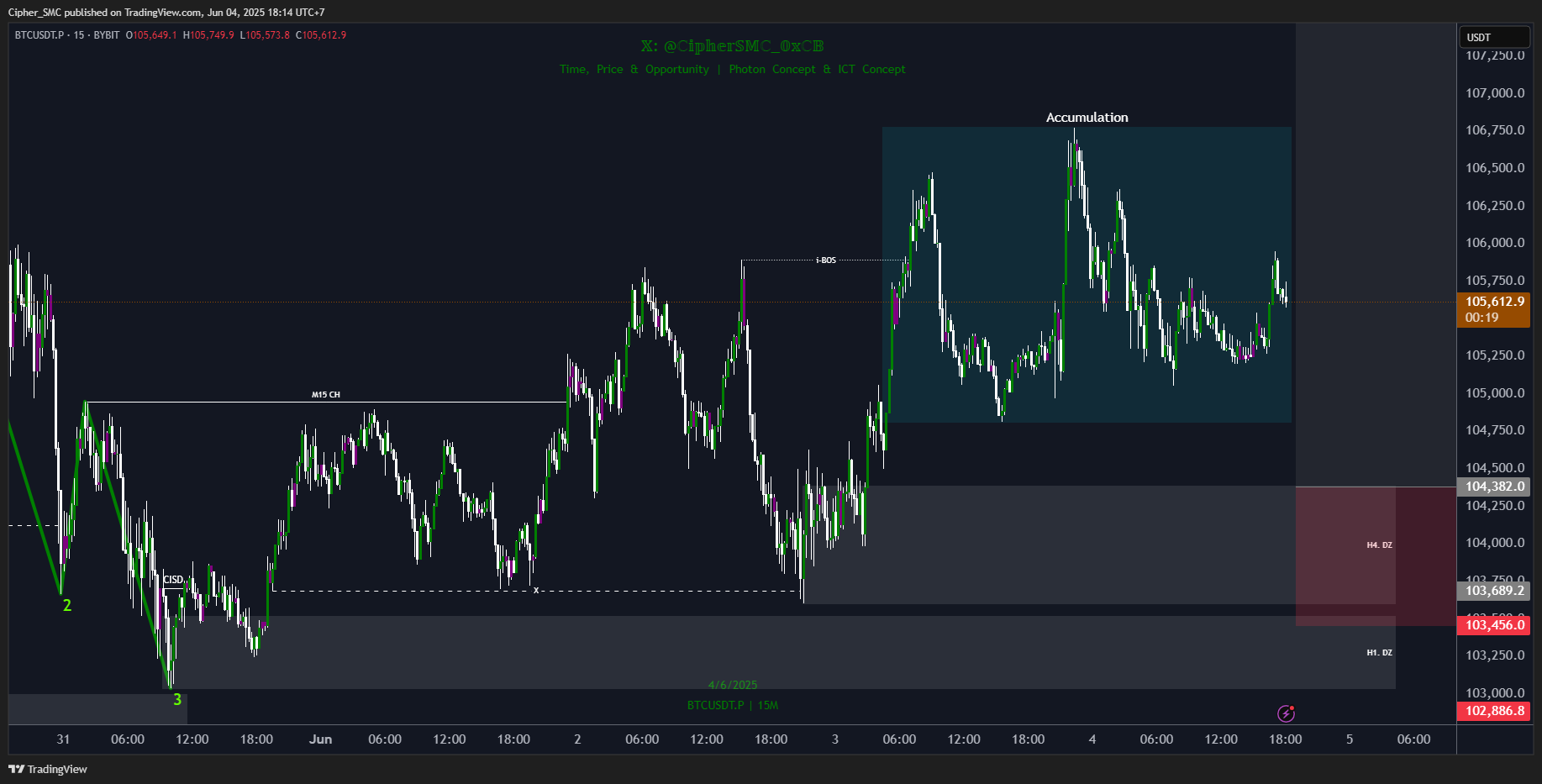This screenshot has height=784, width=1542.
Task: Click the X: @CipherSMC_0xCB handle text
Action: pos(732,46)
